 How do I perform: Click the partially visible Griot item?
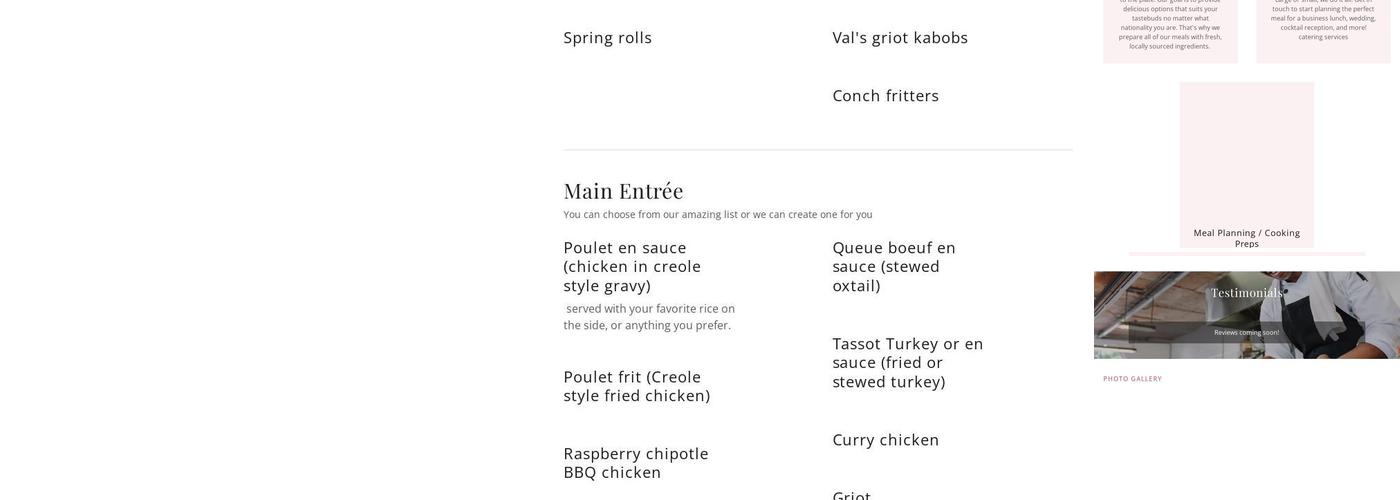click(x=851, y=495)
